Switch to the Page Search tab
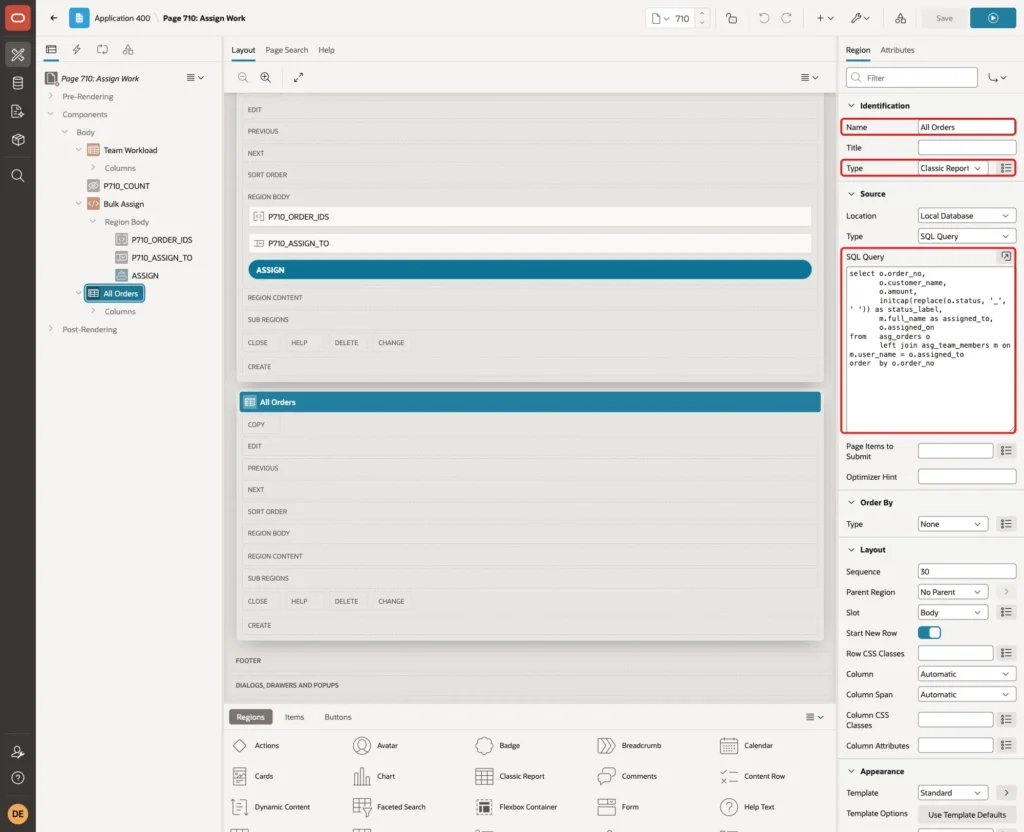 click(x=286, y=50)
